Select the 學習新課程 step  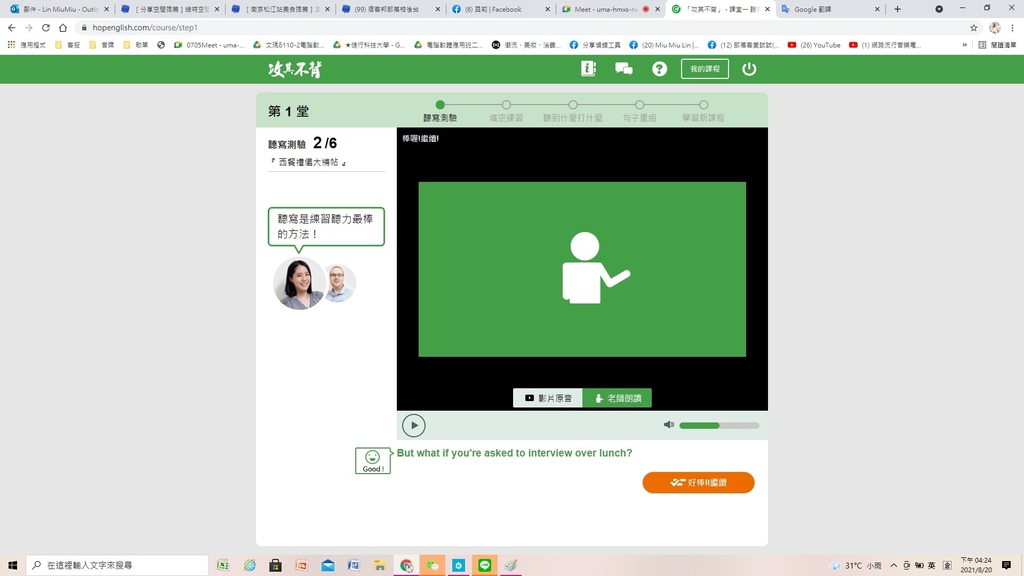[x=703, y=111]
